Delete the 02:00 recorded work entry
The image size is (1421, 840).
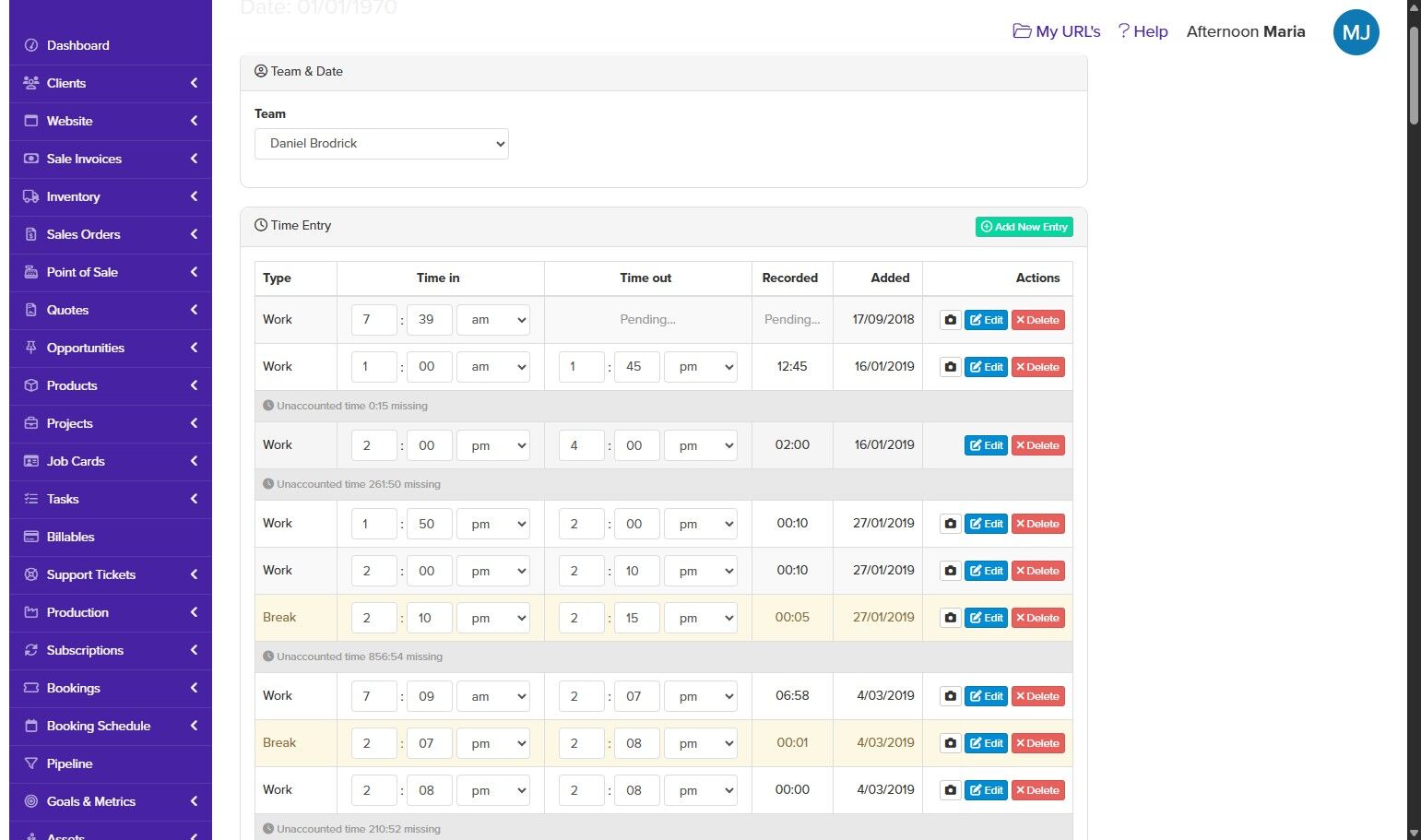point(1037,445)
